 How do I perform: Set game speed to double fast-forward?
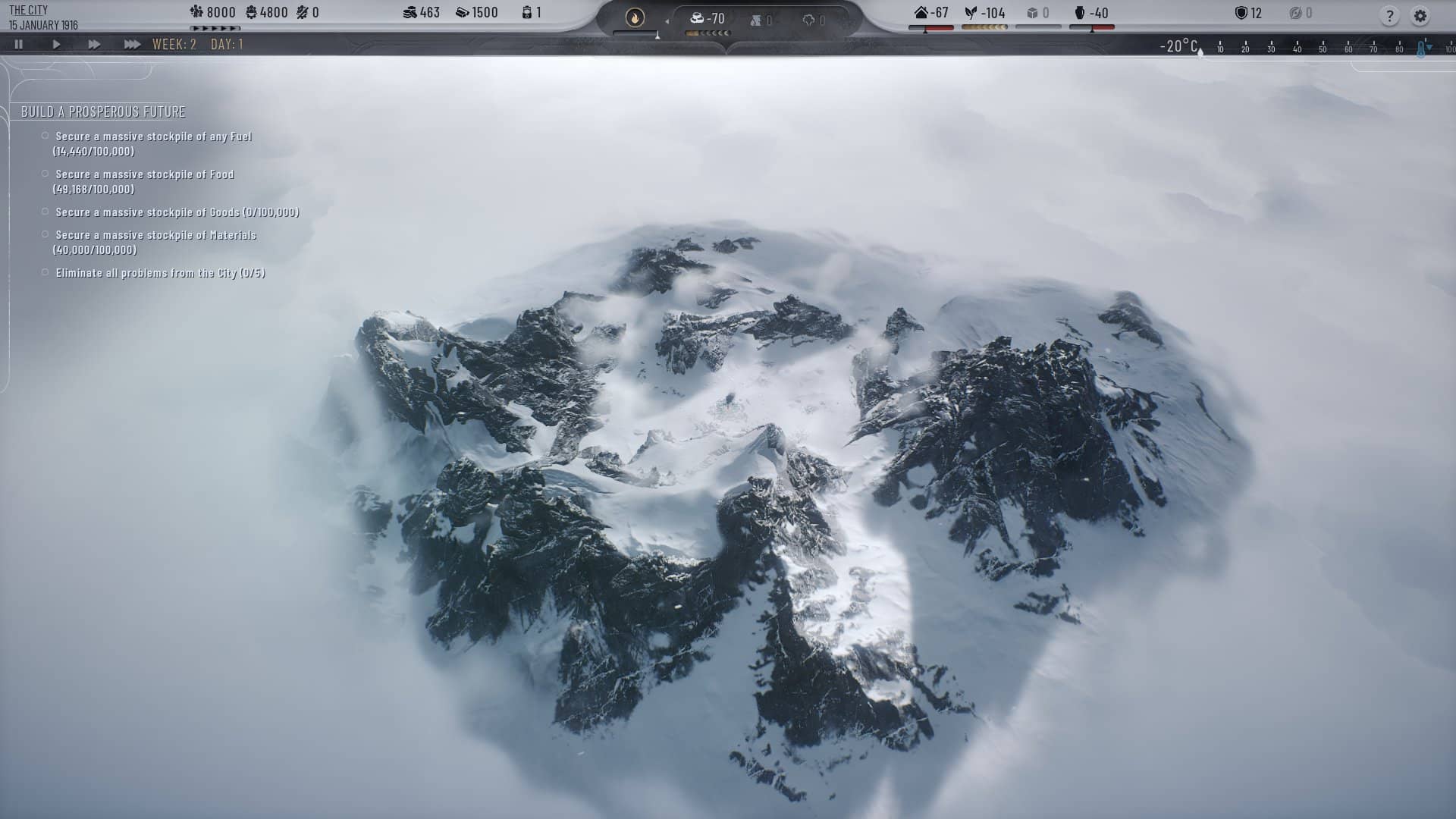click(x=94, y=45)
